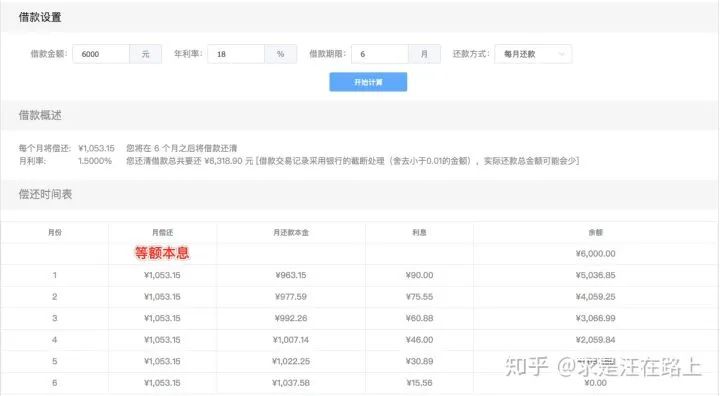Click balance cell ¥4,059.25
This screenshot has height=396, width=720.
click(596, 297)
